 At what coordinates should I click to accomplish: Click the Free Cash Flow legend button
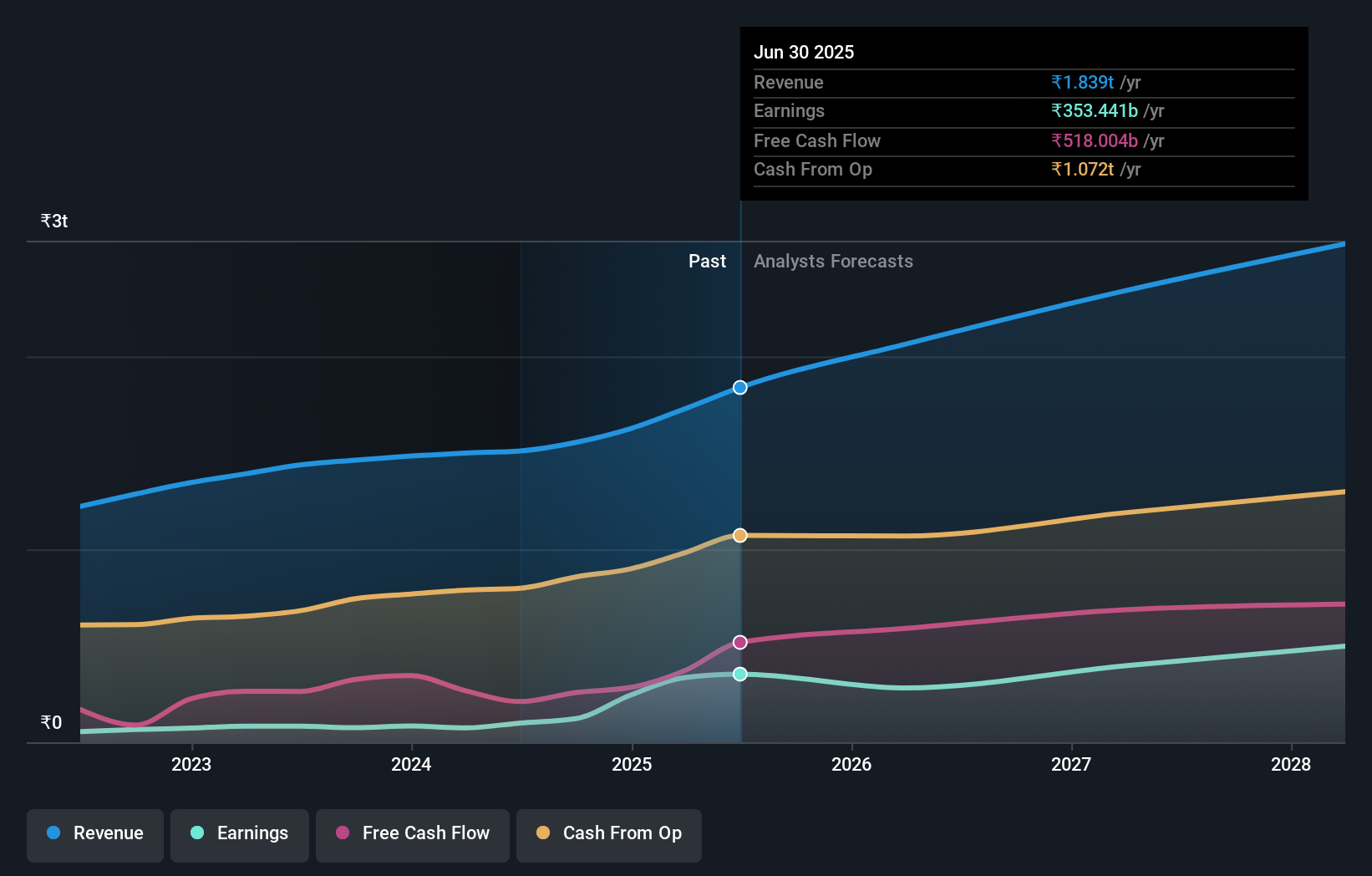[x=412, y=833]
